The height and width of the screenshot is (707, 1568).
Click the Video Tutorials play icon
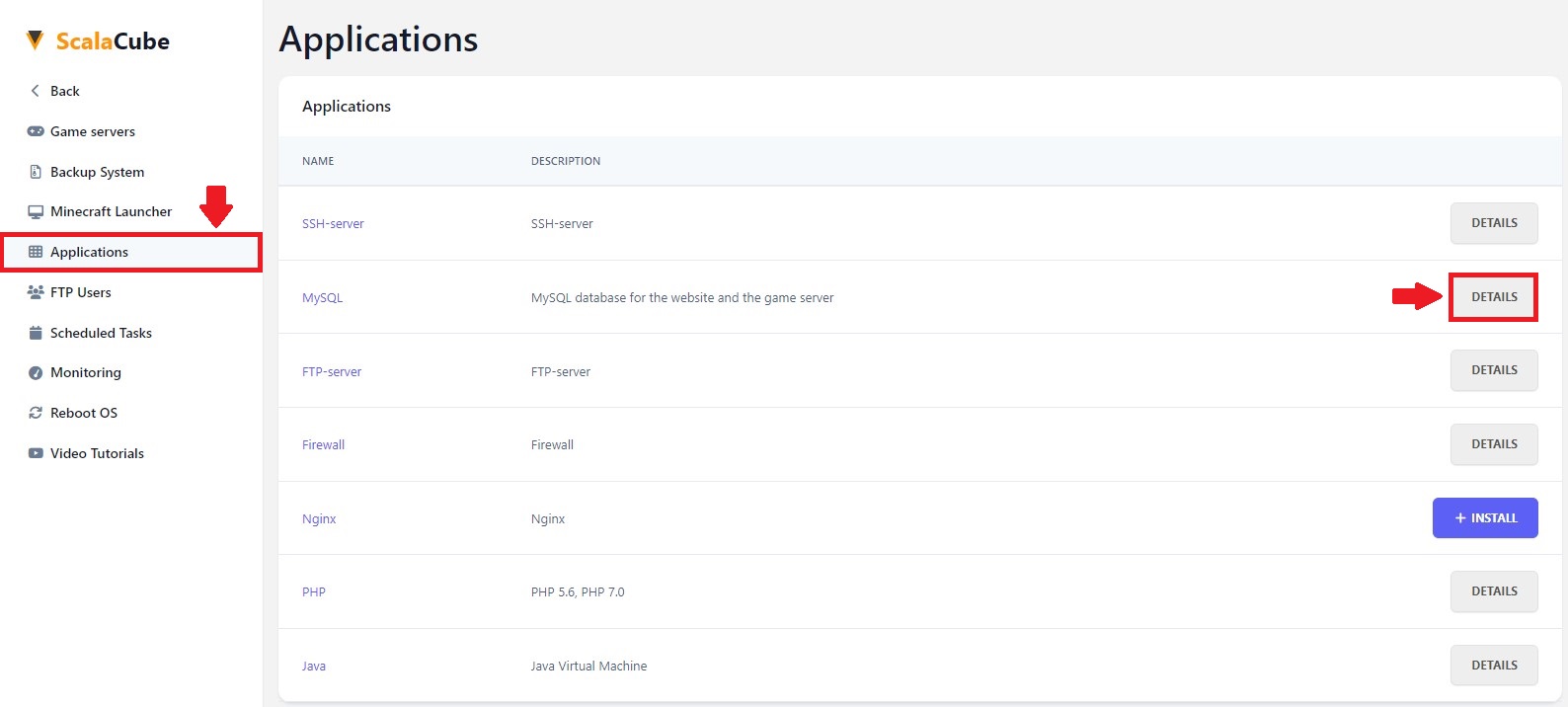point(36,453)
